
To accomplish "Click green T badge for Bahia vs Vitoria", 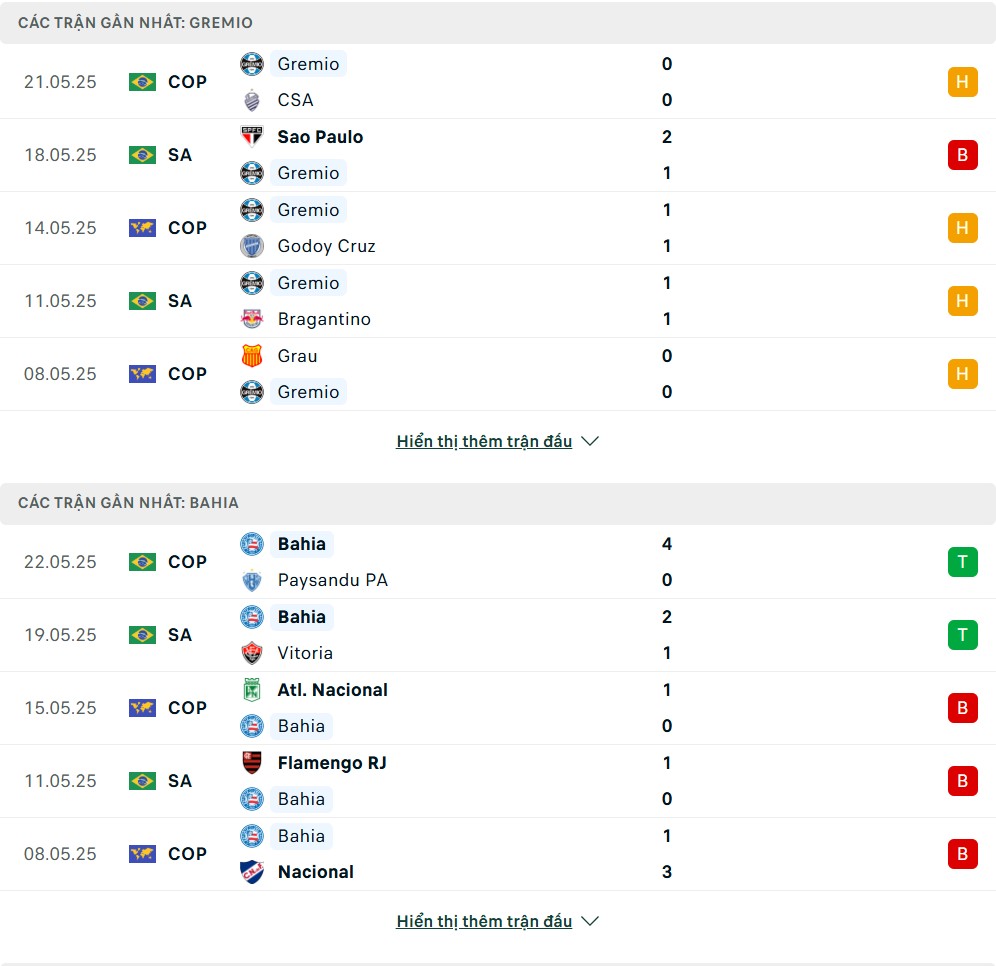I will (962, 635).
